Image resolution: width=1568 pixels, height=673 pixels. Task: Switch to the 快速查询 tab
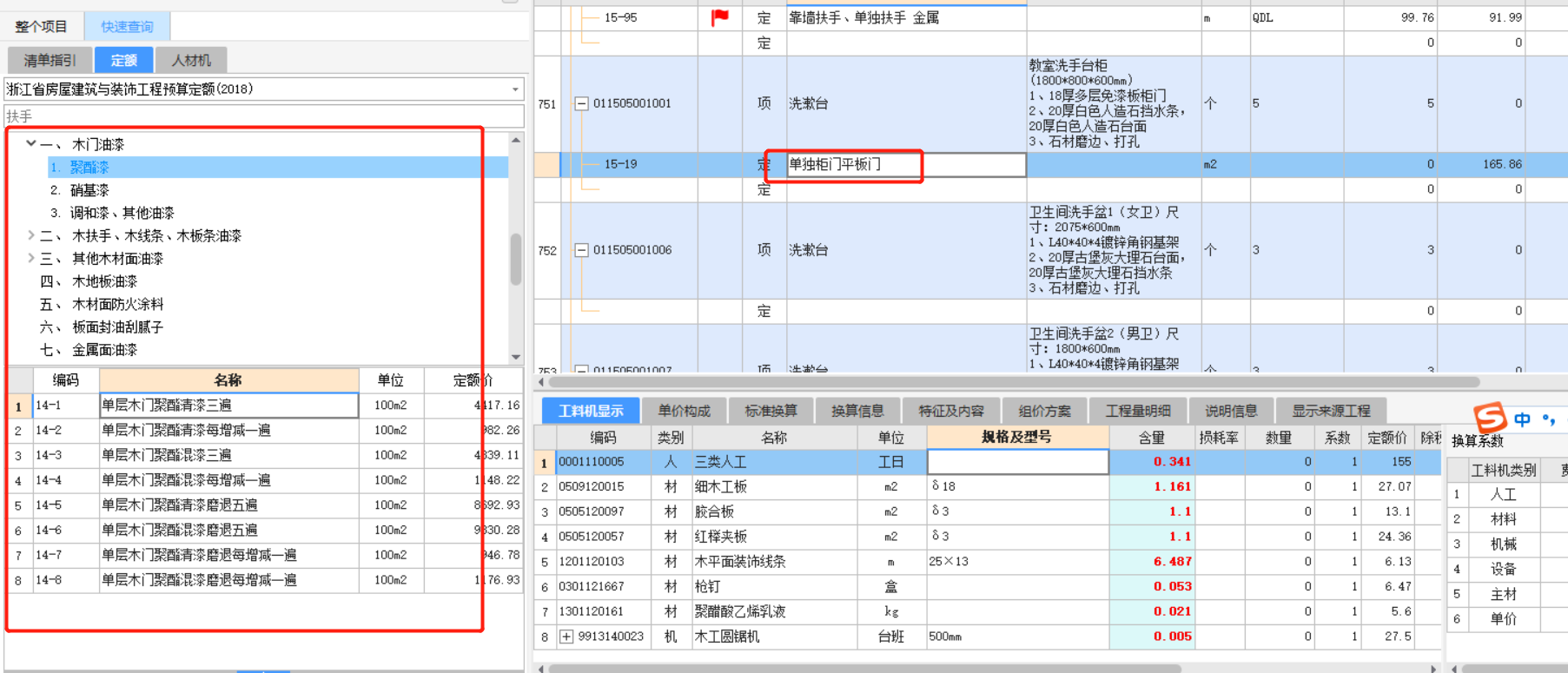point(127,26)
